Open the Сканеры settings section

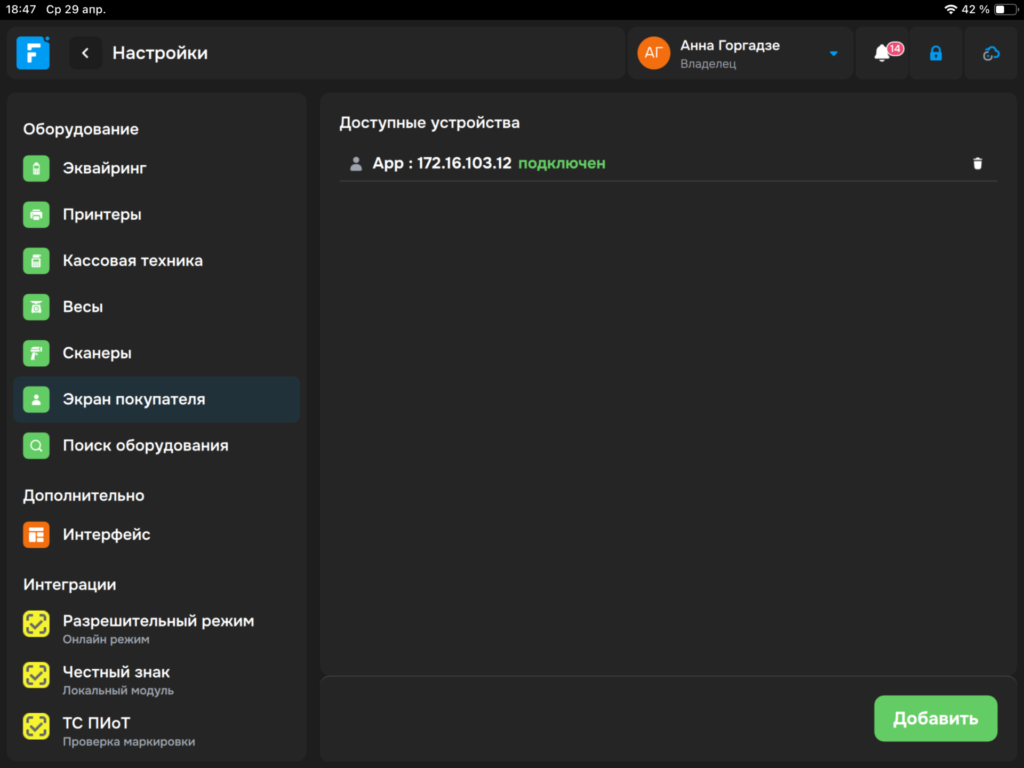click(x=157, y=353)
